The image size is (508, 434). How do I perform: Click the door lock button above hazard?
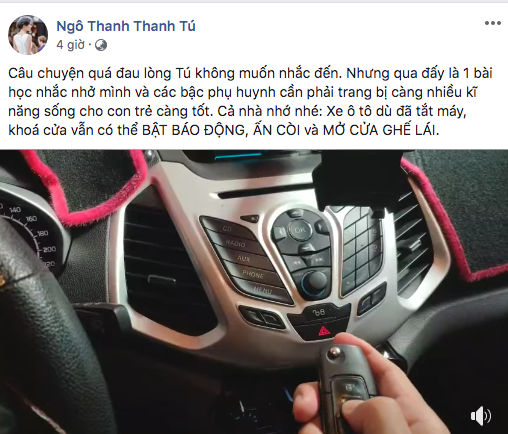(318, 312)
